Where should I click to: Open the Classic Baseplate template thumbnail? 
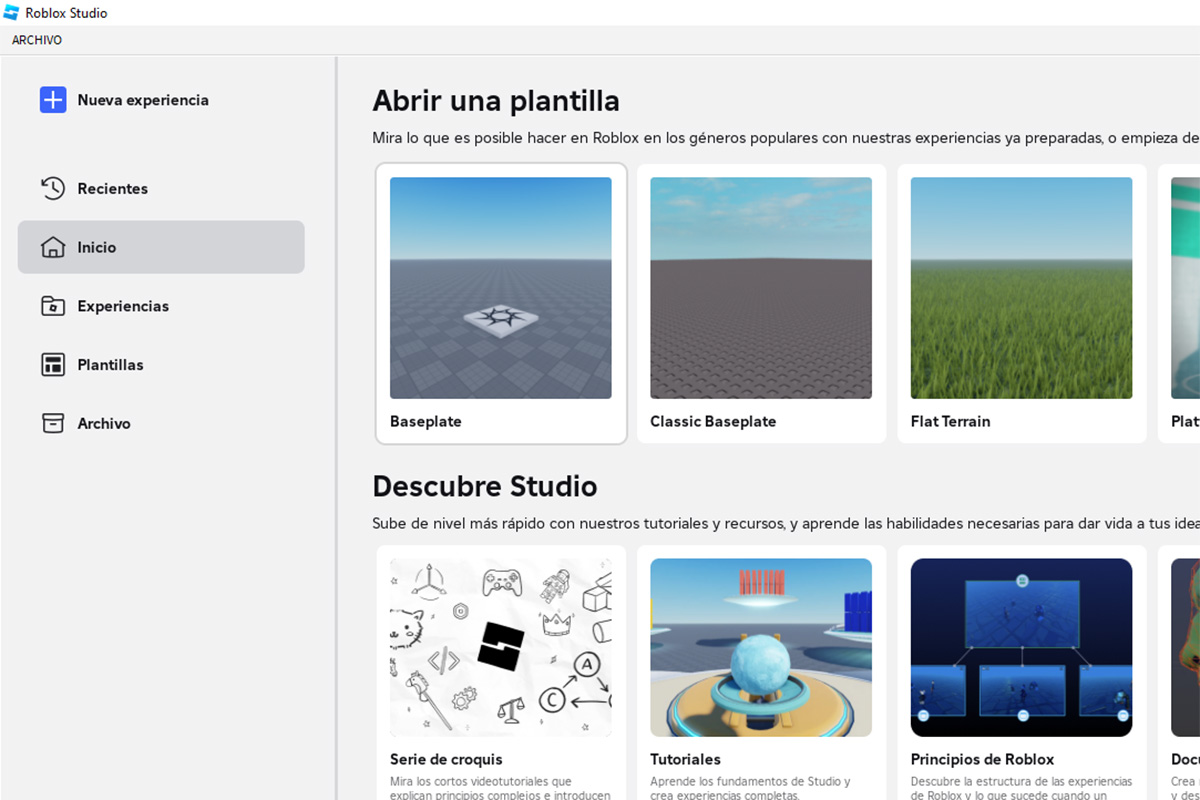(x=761, y=288)
